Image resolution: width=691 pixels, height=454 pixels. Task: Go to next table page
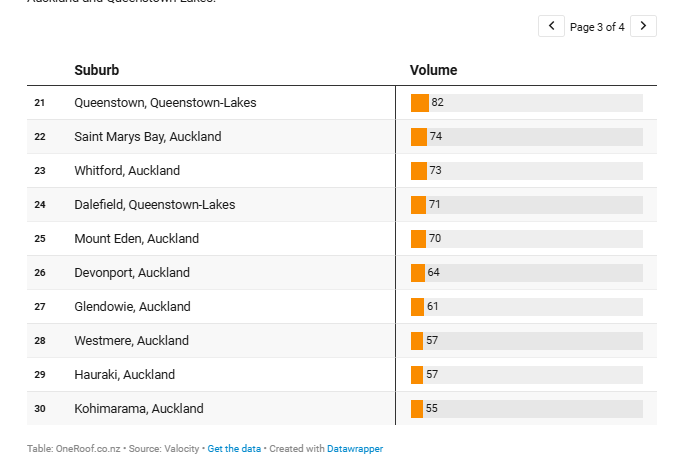pos(644,26)
